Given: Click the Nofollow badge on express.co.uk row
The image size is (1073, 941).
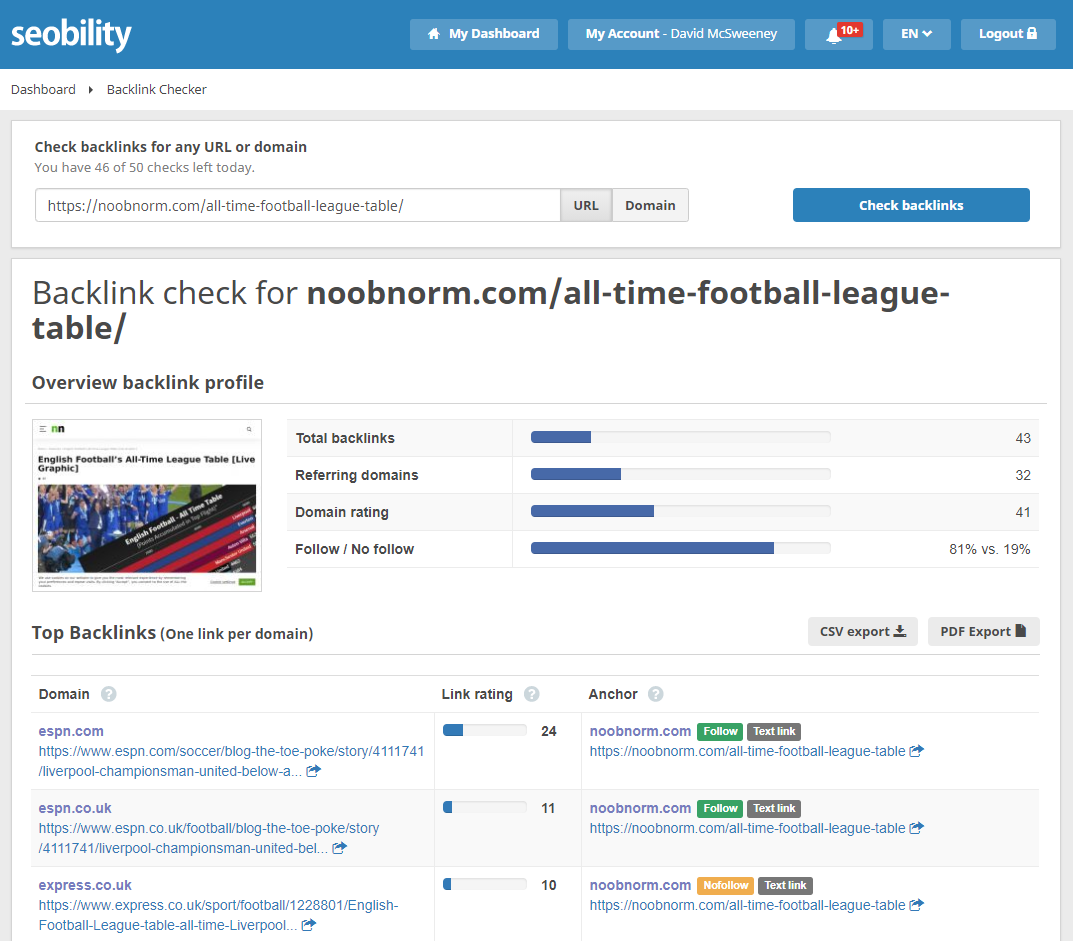Looking at the screenshot, I should (x=725, y=885).
